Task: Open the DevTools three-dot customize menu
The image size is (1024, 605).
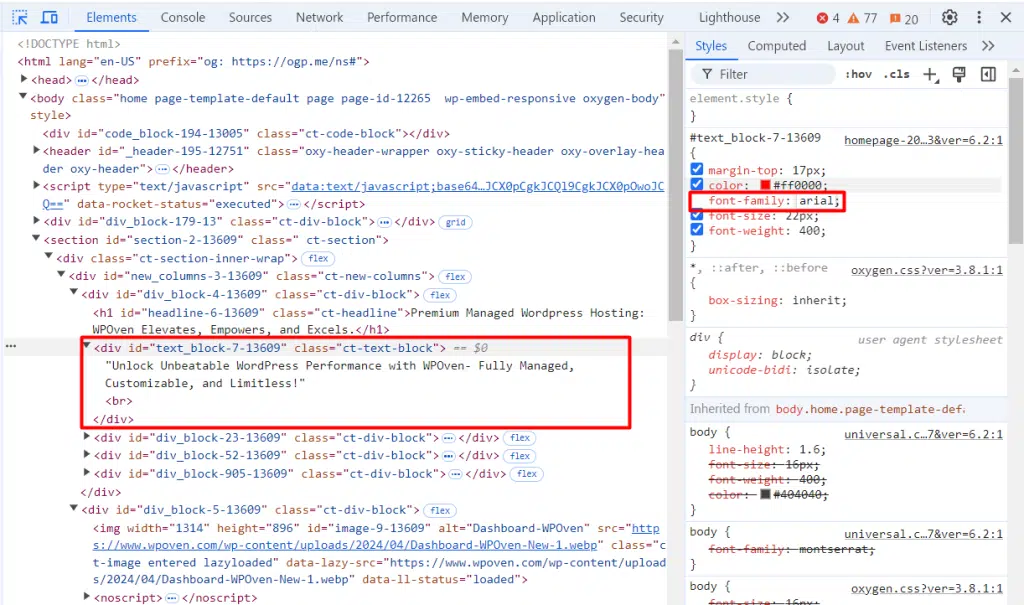Action: pos(979,17)
